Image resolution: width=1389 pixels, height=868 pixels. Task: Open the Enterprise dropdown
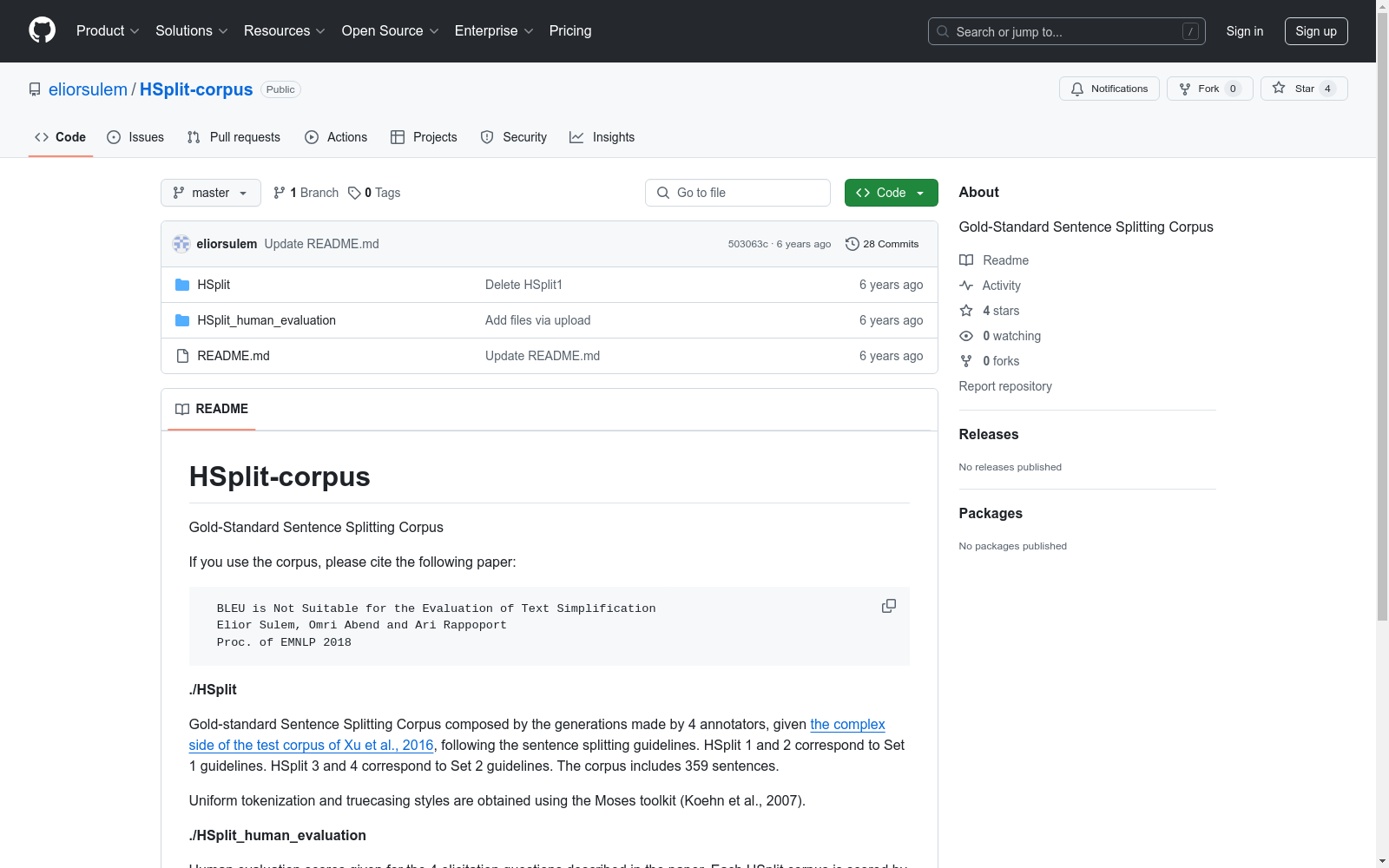click(494, 31)
